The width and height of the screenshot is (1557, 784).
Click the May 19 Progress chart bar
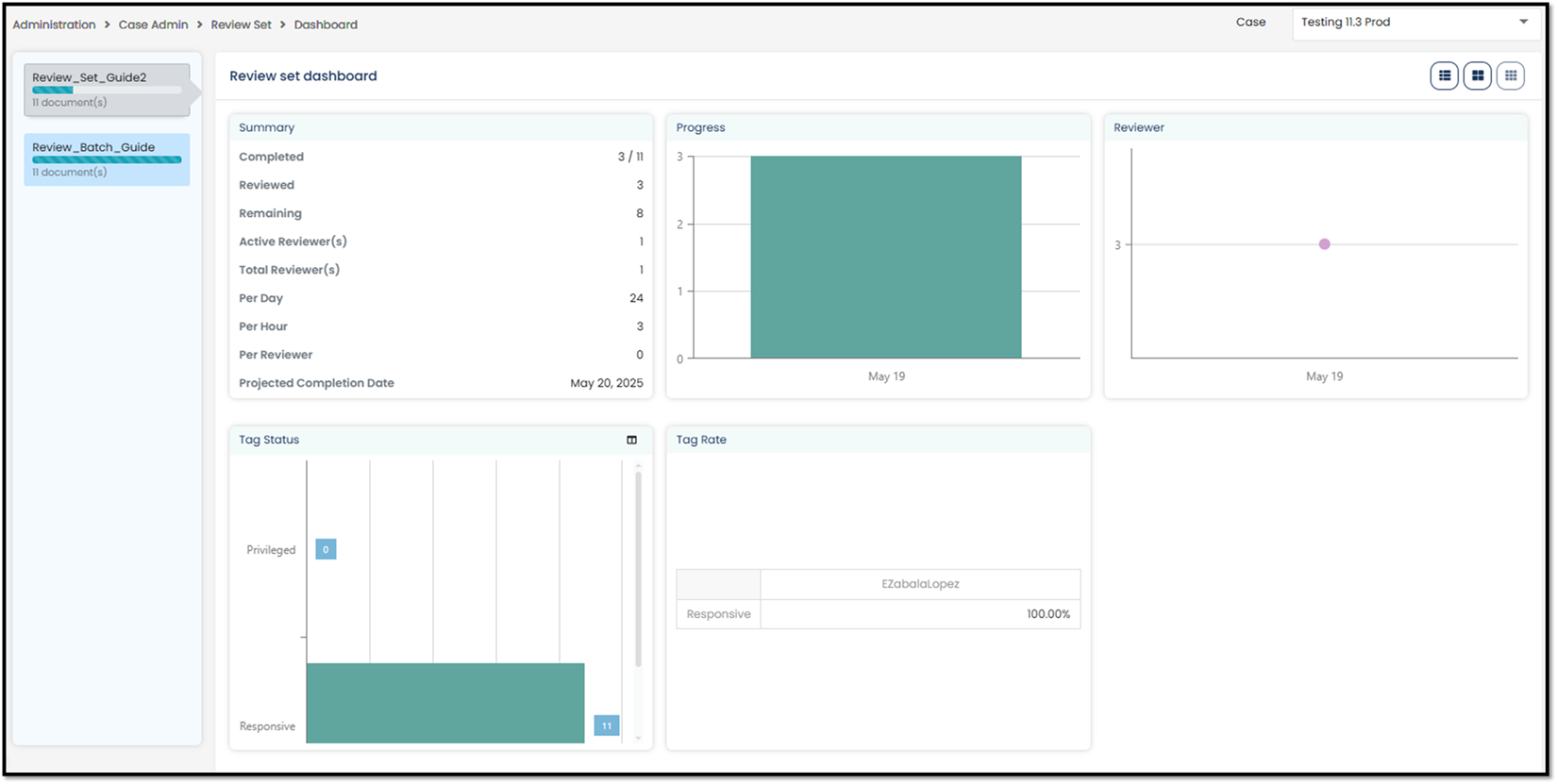(885, 257)
